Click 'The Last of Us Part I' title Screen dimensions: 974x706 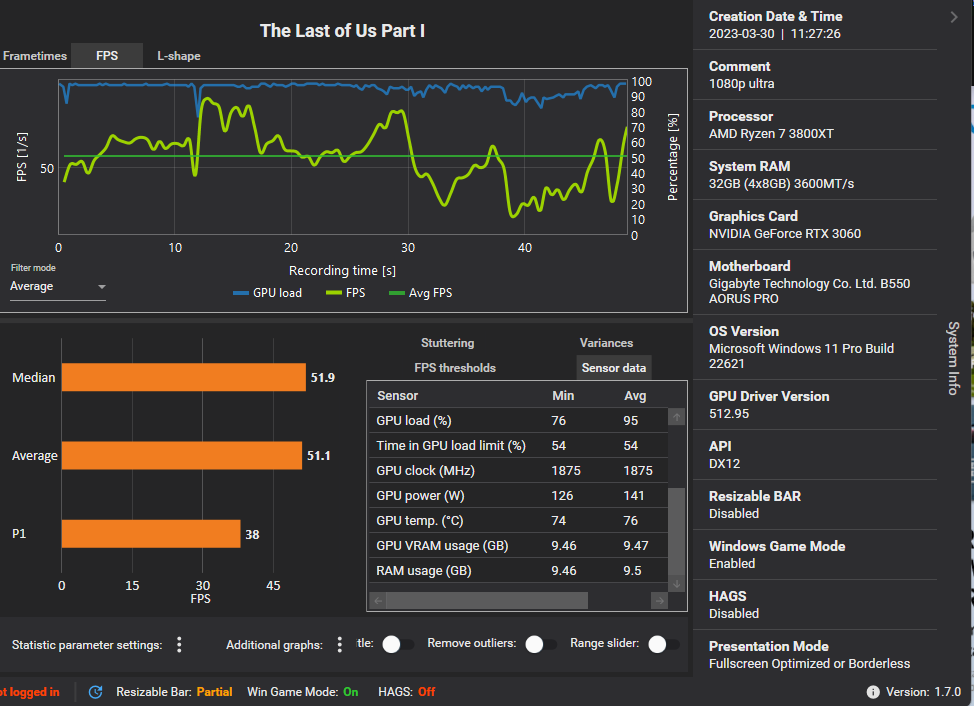coord(342,30)
